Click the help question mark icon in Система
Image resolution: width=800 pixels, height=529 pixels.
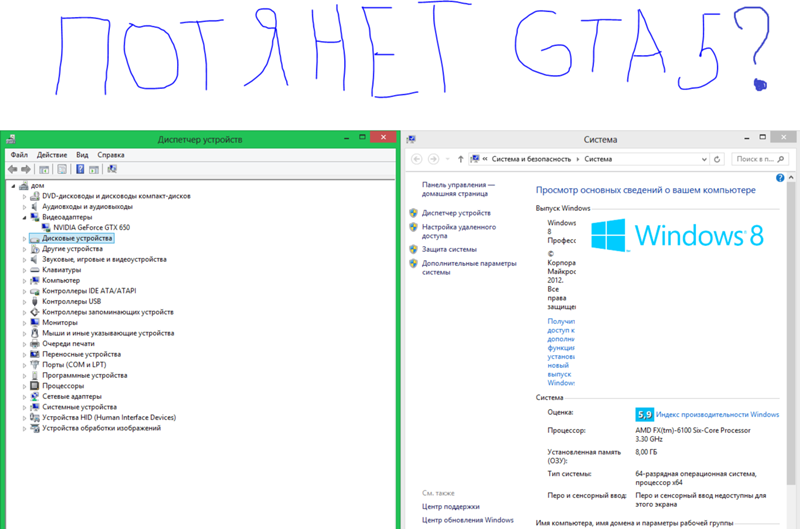tap(780, 178)
